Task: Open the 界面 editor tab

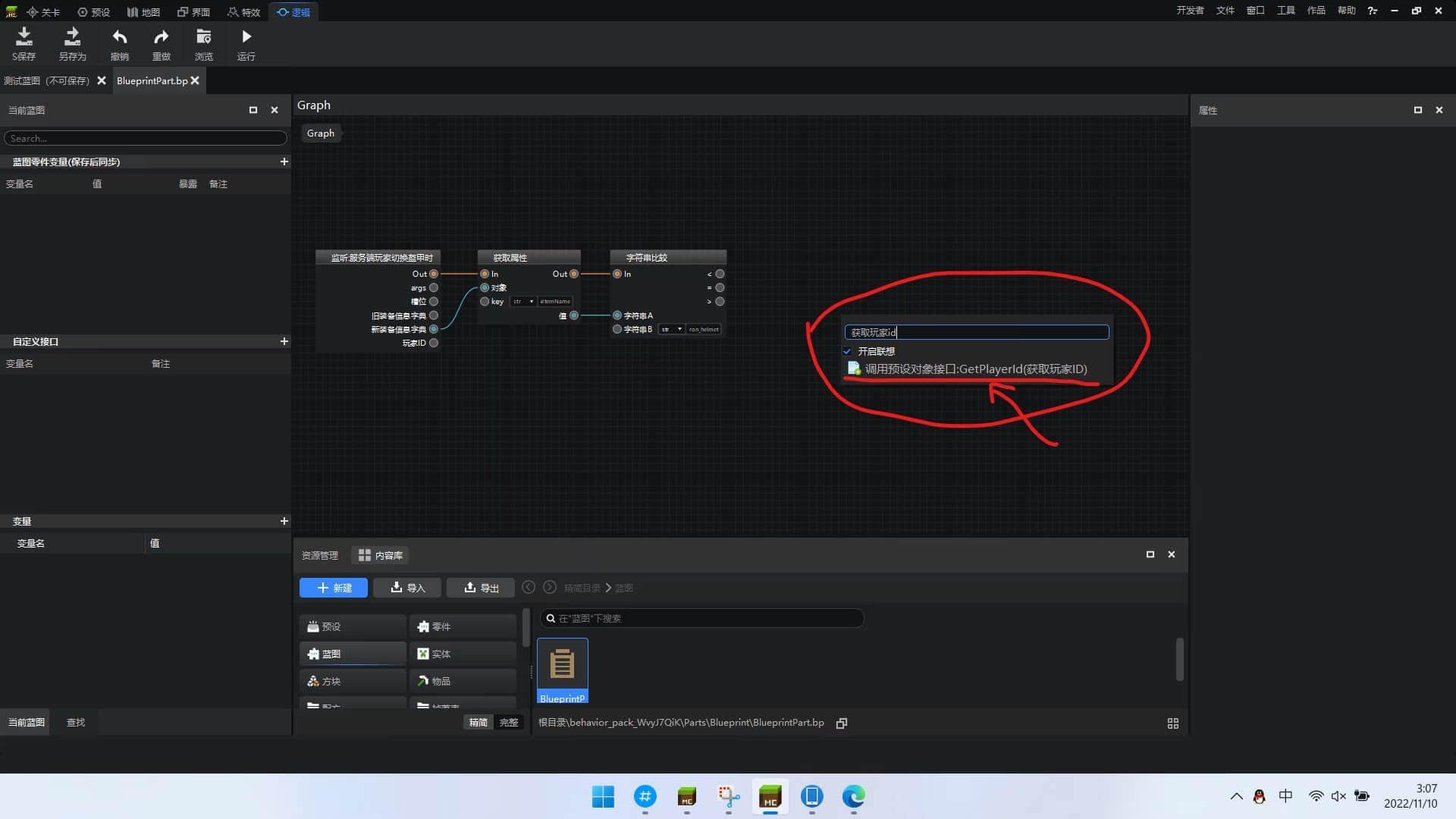Action: click(x=193, y=12)
